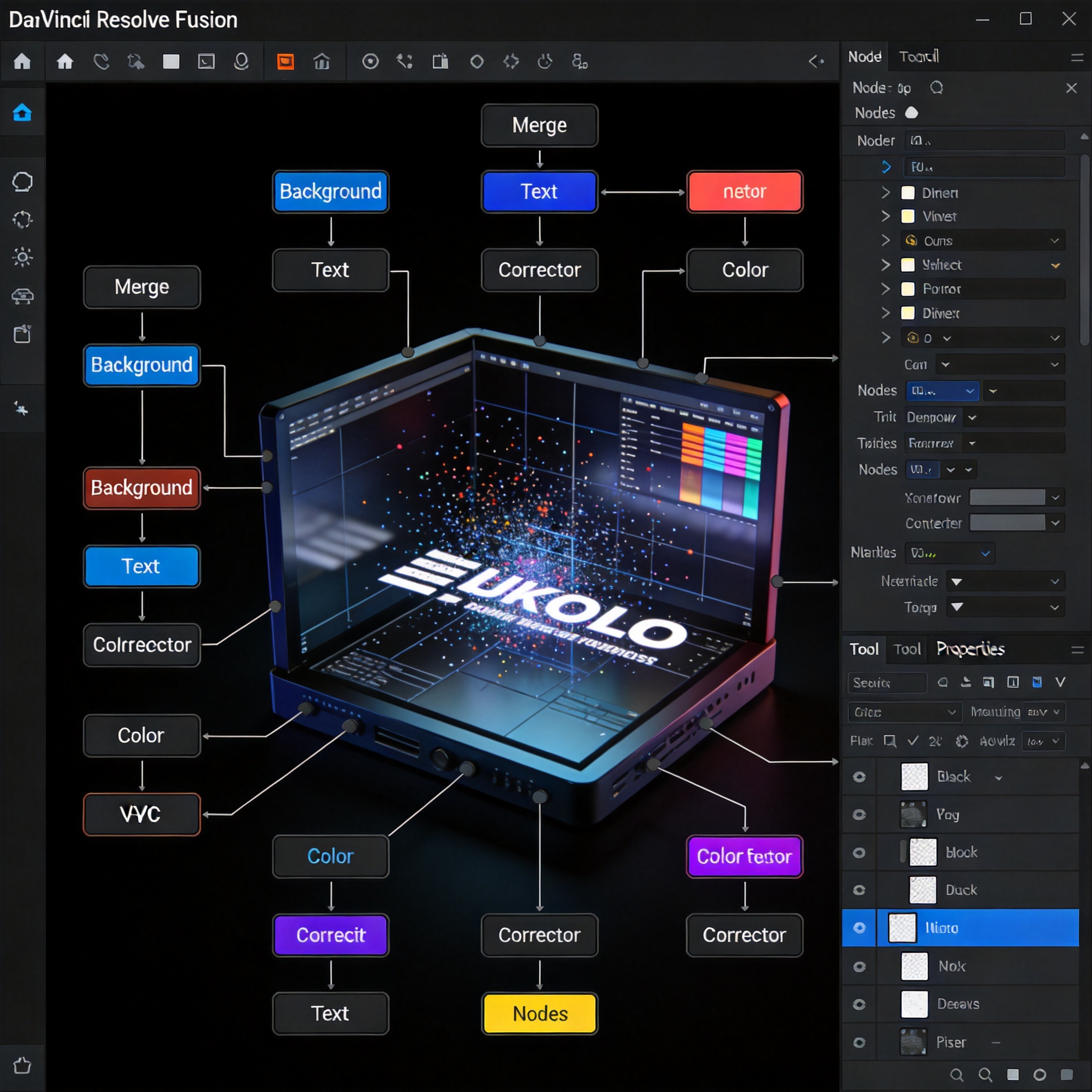Toggle visibility of the Nok layer
The image size is (1092, 1092).
[859, 967]
